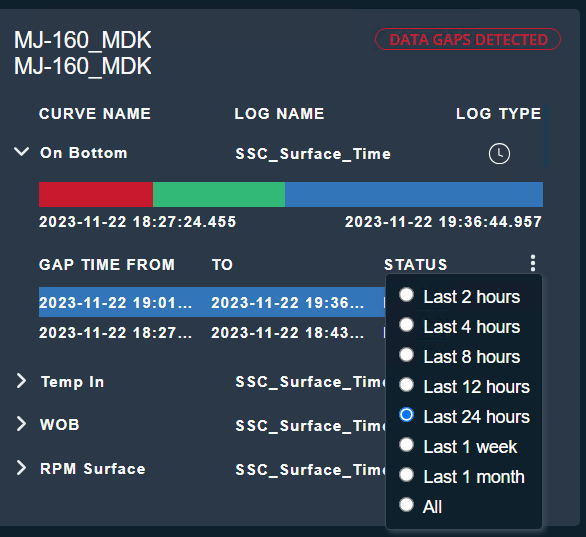This screenshot has width=586, height=537.
Task: Expand the RPM Surface curve row
Action: click(21, 468)
